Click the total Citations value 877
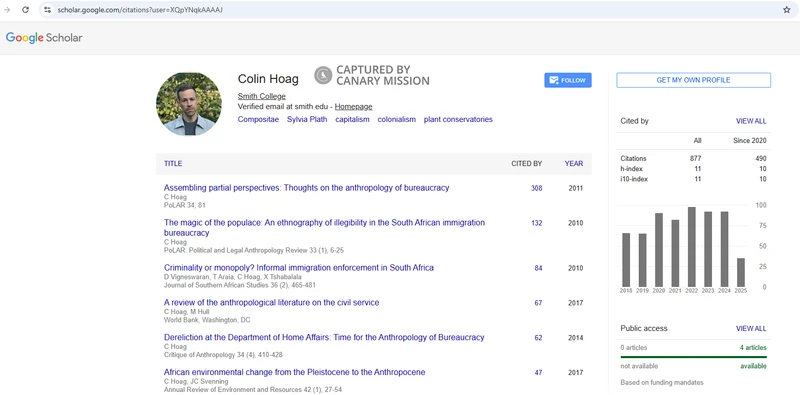 pyautogui.click(x=695, y=159)
